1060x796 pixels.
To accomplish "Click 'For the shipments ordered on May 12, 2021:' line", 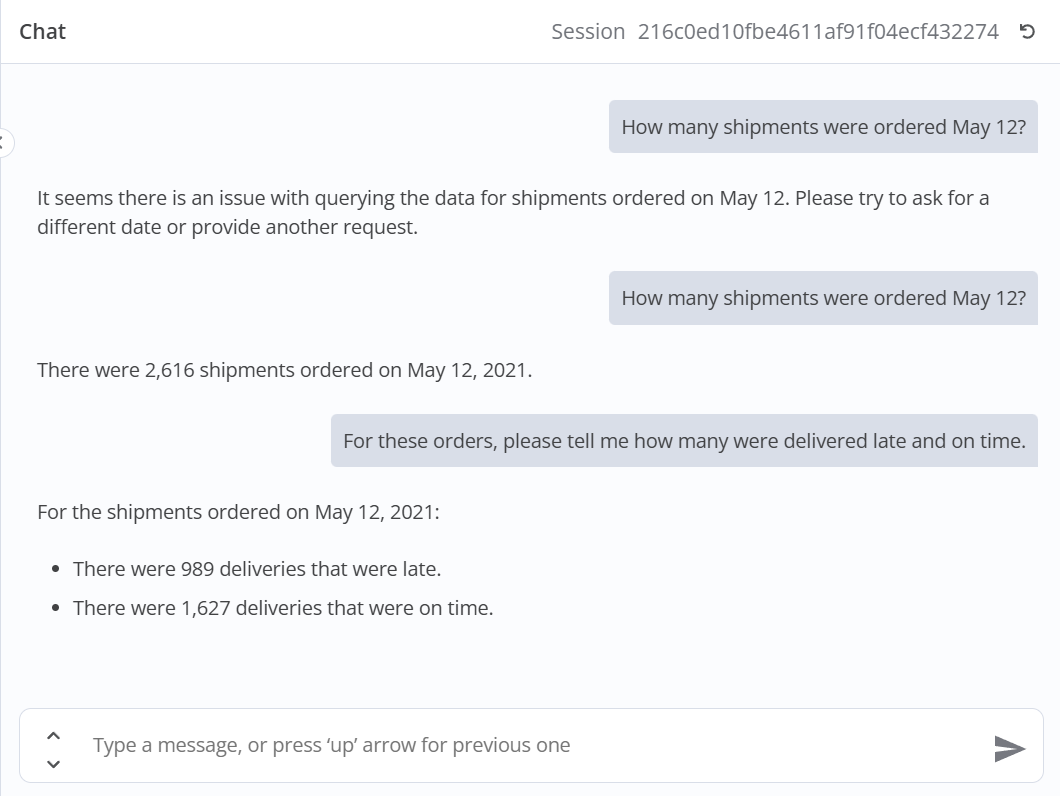I will pos(238,512).
